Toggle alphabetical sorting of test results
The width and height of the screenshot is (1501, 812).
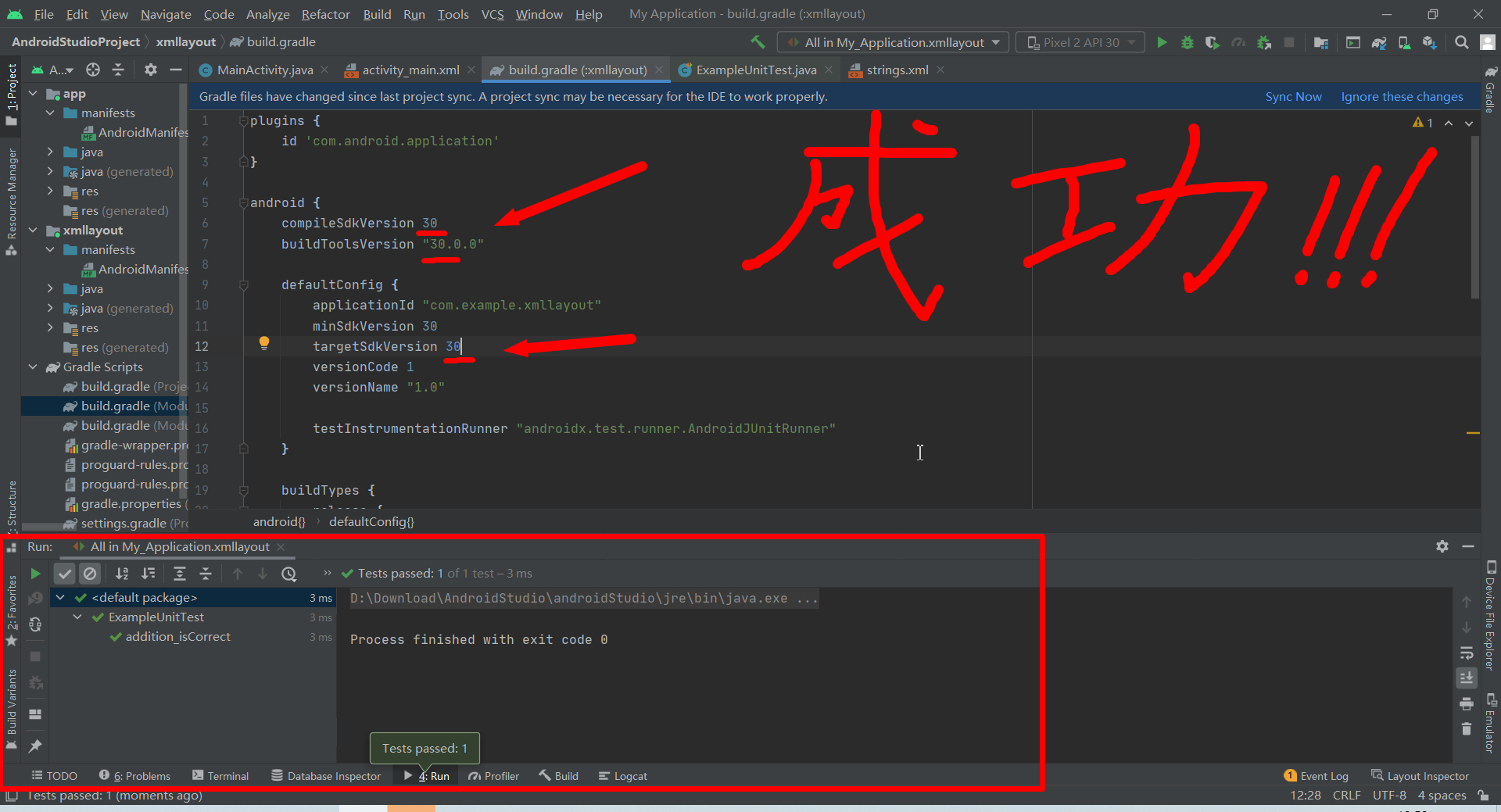click(x=122, y=573)
